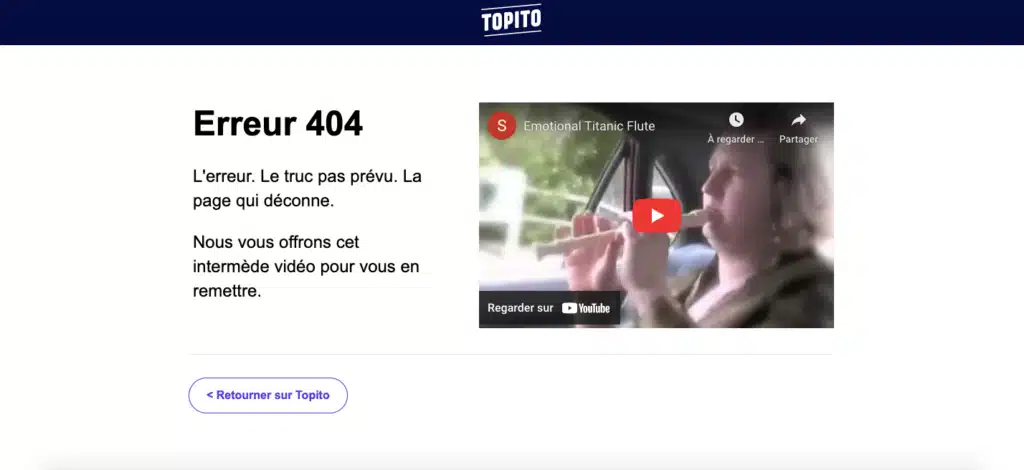
Task: Click the less-than chevron in return button
Action: 210,395
